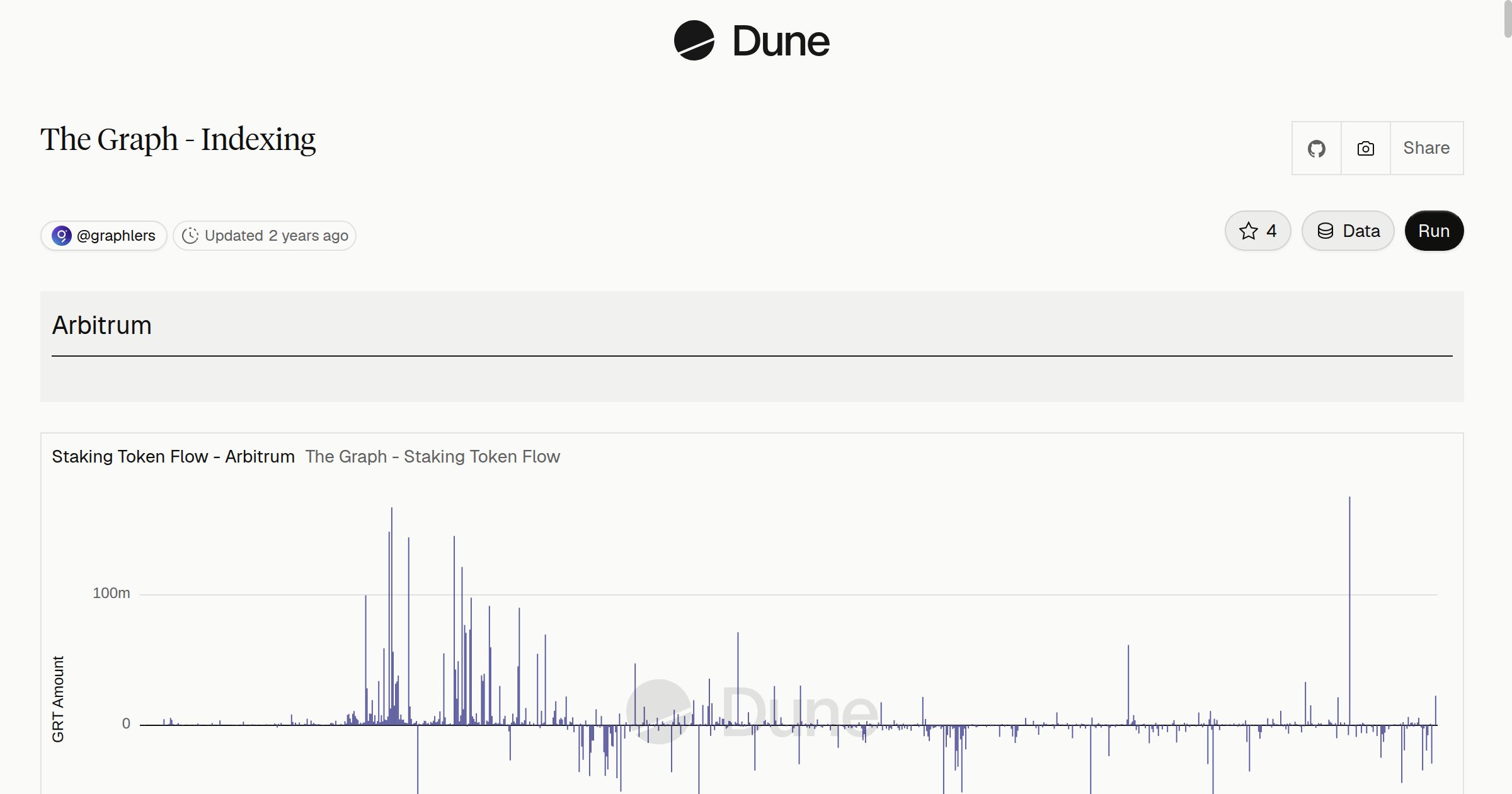Click the graphlers avatar icon

pyautogui.click(x=62, y=236)
